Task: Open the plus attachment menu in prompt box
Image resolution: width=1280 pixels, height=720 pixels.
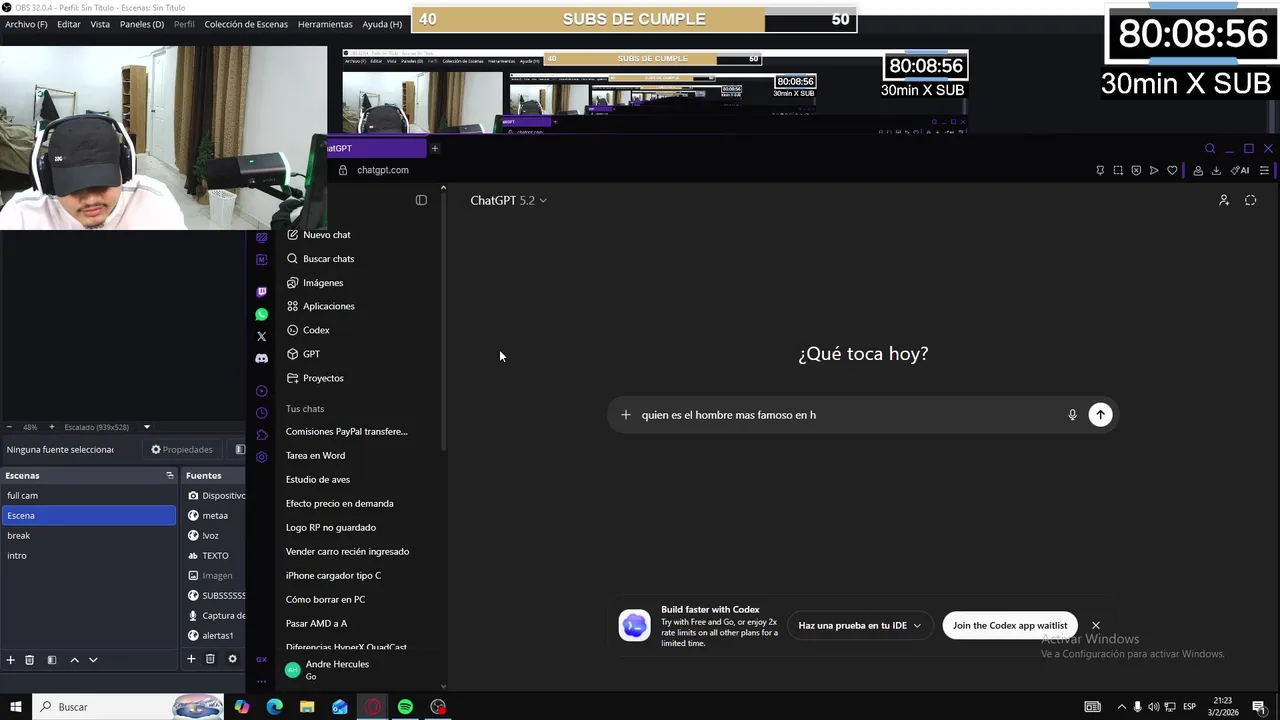Action: click(x=626, y=415)
